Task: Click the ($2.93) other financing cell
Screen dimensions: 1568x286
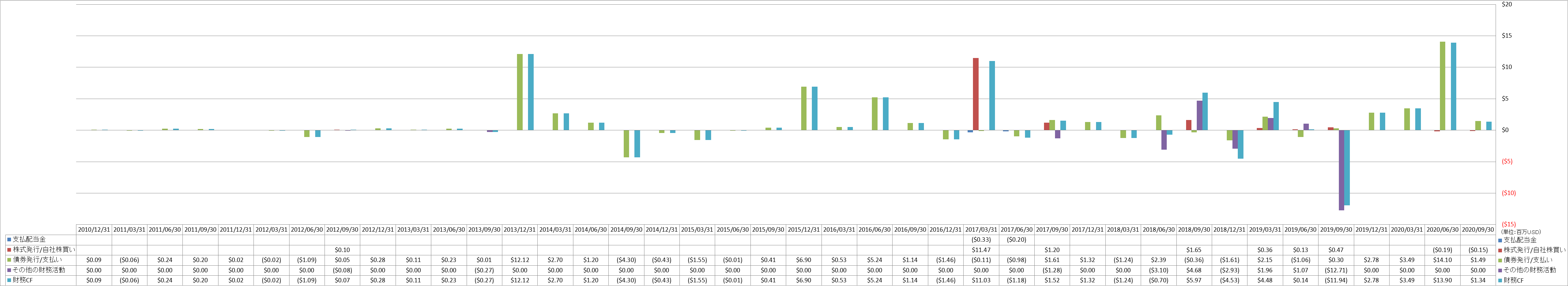Action: click(x=1229, y=270)
